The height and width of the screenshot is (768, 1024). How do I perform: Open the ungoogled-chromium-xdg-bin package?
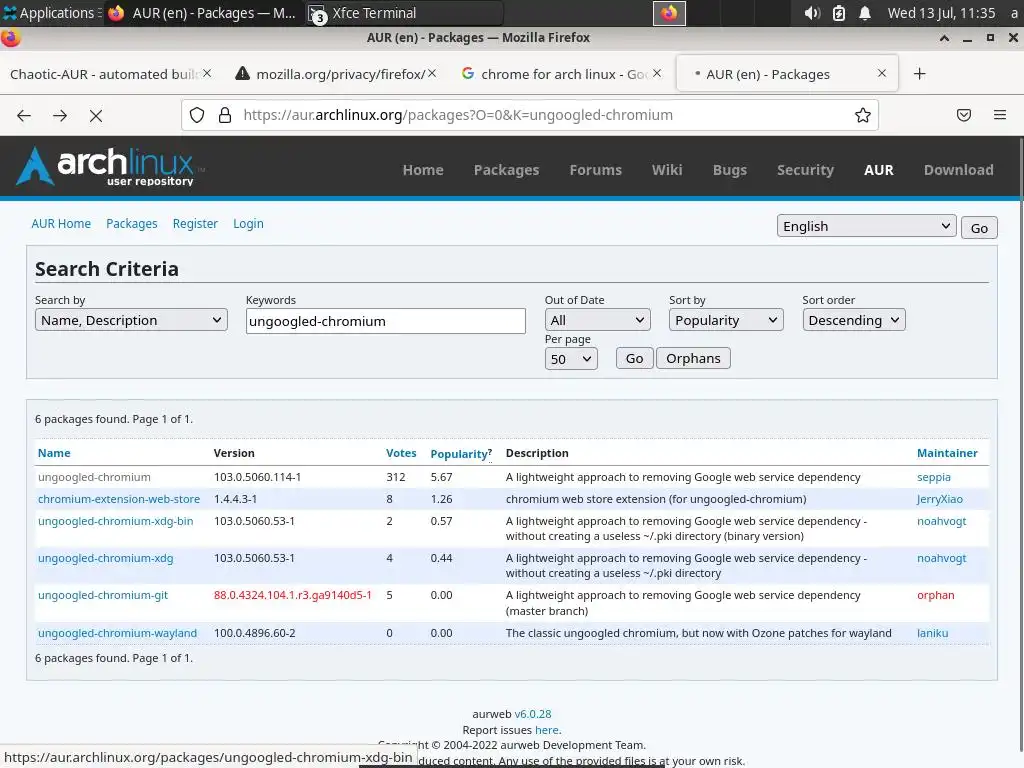click(116, 521)
